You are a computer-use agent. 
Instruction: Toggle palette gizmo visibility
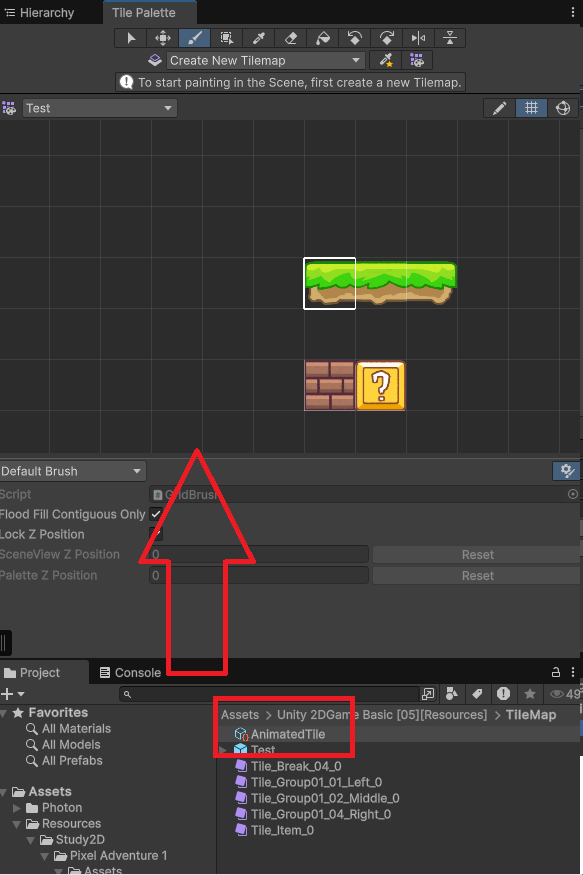click(x=563, y=108)
